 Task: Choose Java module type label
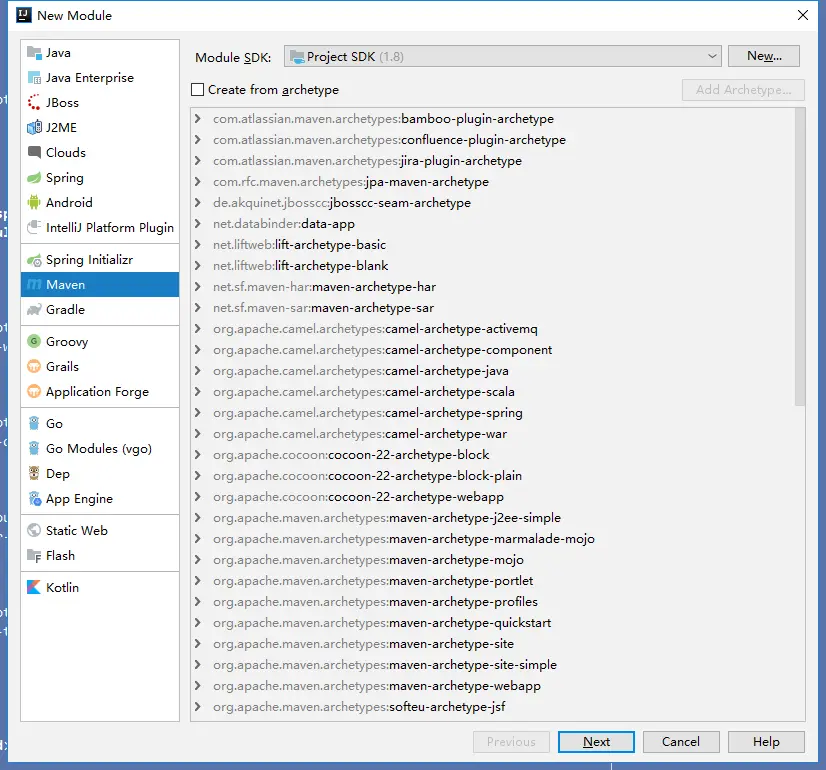[58, 53]
